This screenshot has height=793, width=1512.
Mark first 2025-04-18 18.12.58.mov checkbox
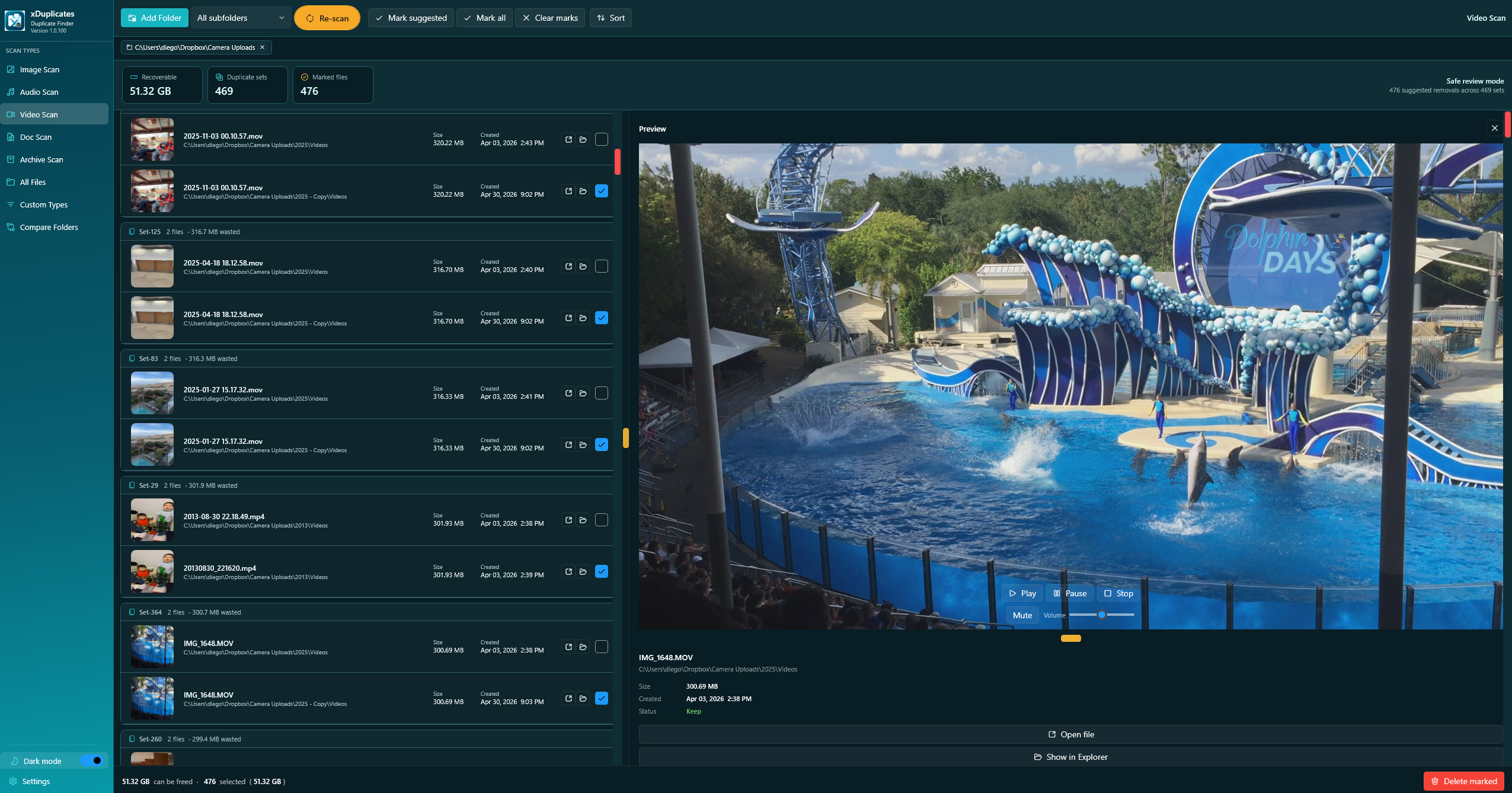602,266
